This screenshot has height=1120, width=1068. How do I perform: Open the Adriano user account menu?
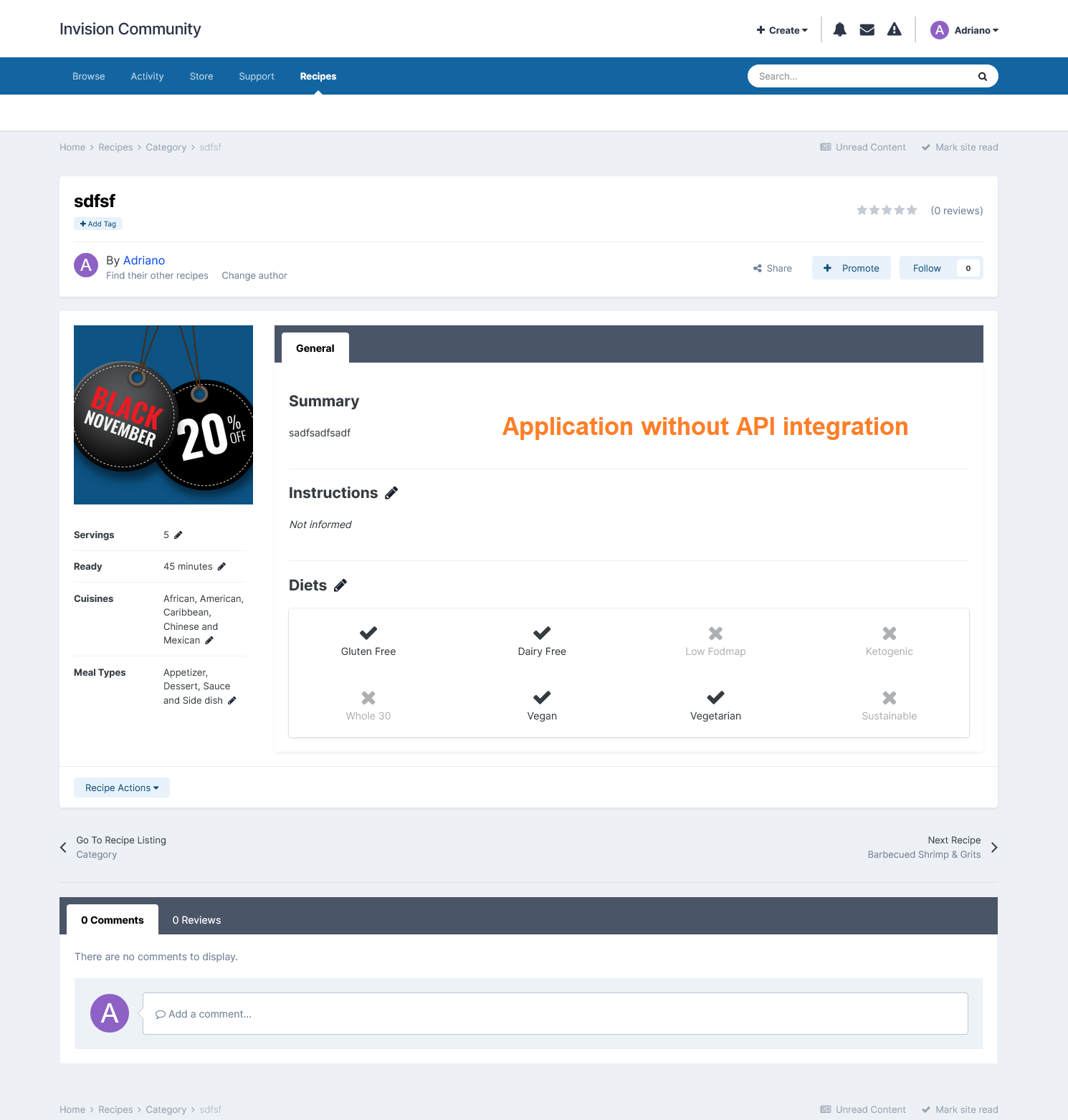click(964, 30)
